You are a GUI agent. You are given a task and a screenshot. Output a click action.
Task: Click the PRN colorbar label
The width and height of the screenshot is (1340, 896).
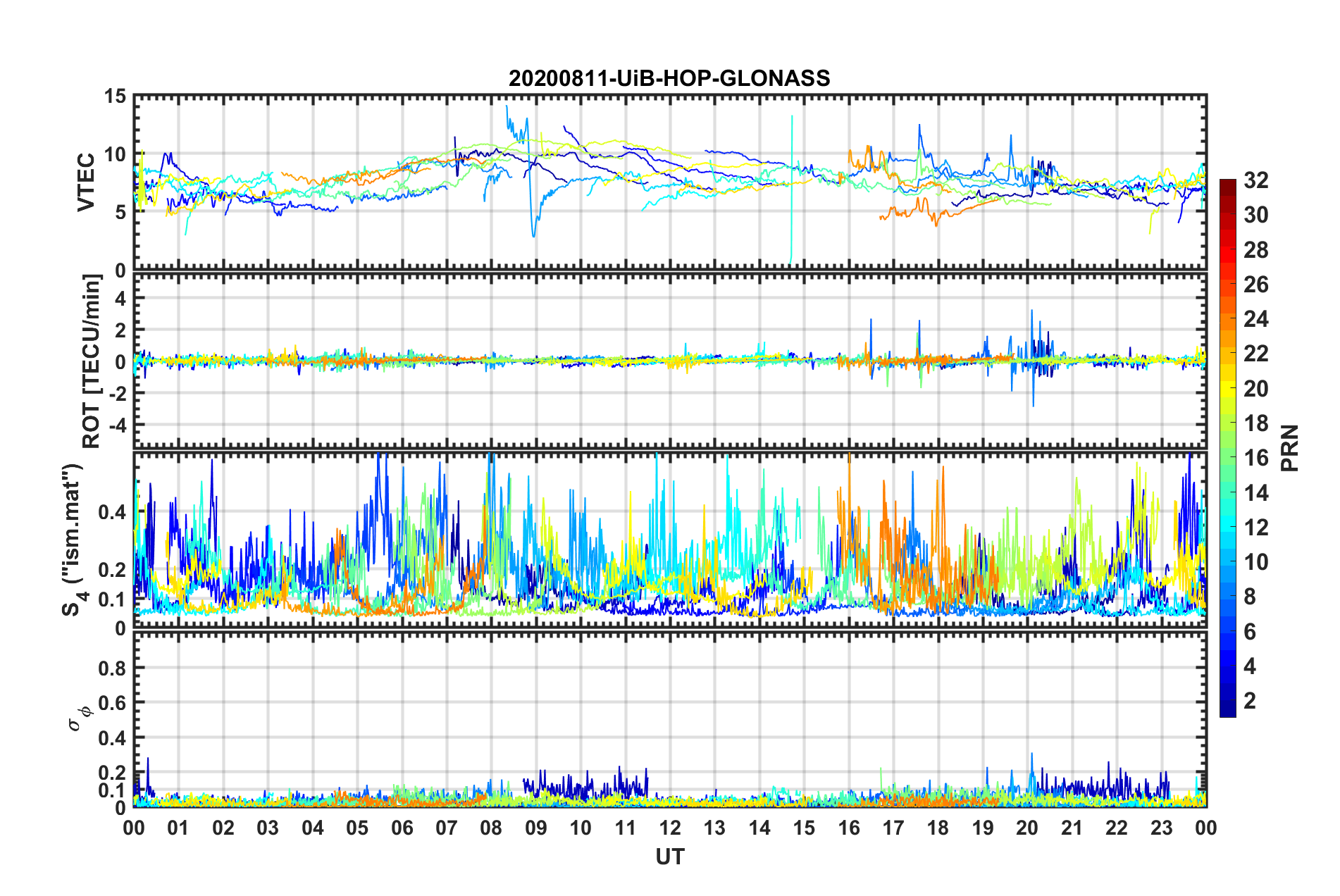point(1290,448)
